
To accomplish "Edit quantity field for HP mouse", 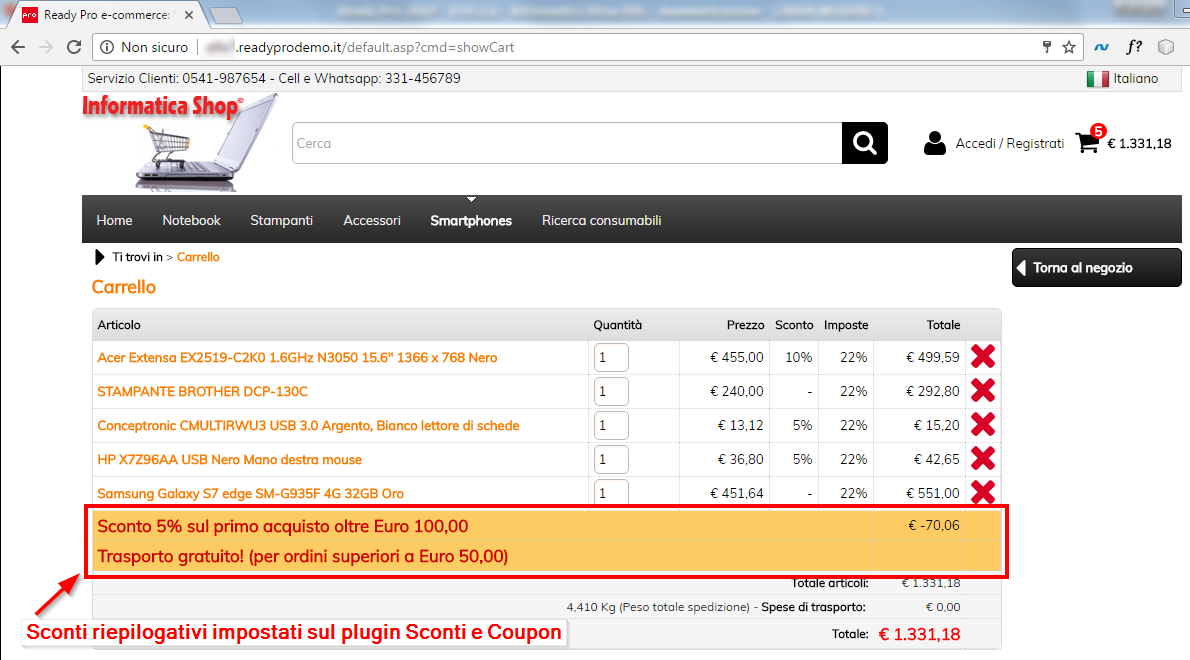I will 611,460.
